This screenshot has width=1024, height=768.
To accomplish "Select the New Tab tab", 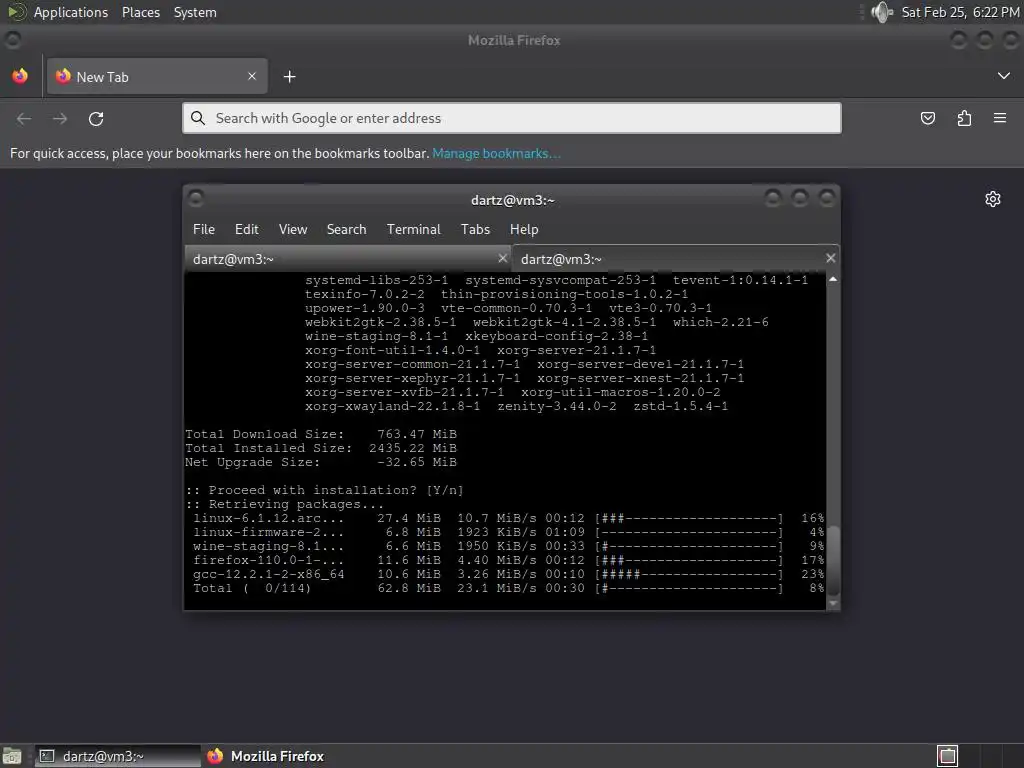I will (x=157, y=76).
